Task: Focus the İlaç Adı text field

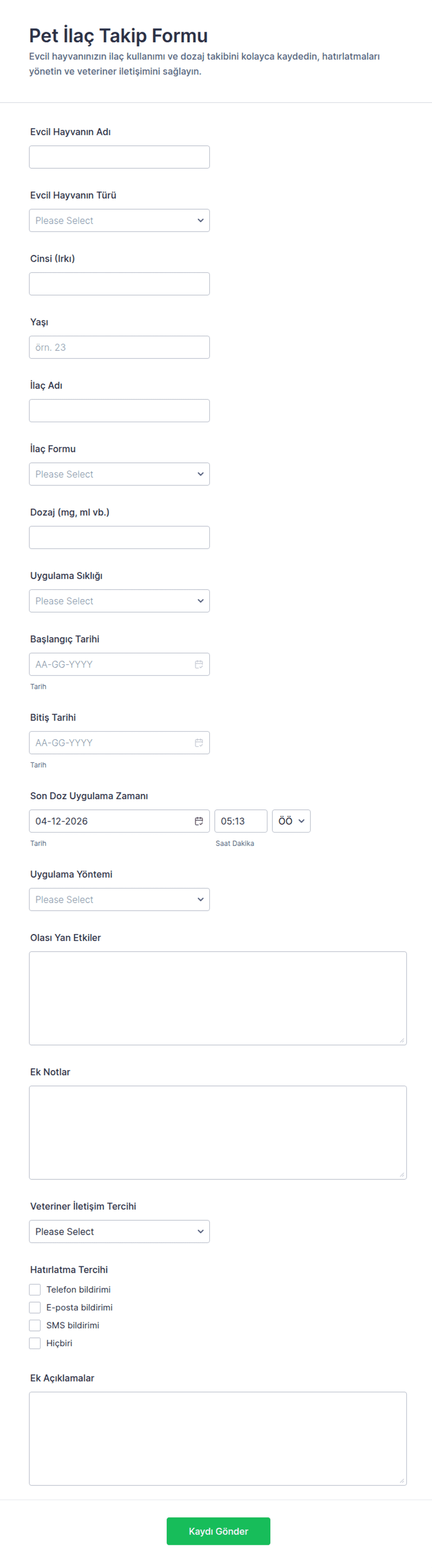Action: [119, 411]
